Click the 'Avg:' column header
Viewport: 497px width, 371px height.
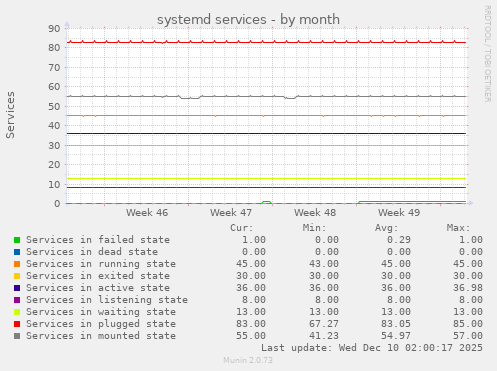pos(387,228)
